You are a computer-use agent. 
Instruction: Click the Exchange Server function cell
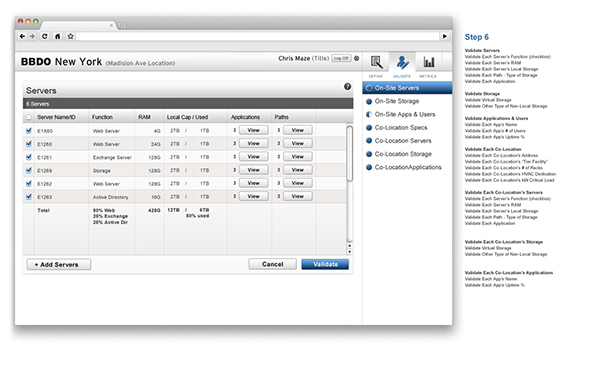click(x=112, y=157)
